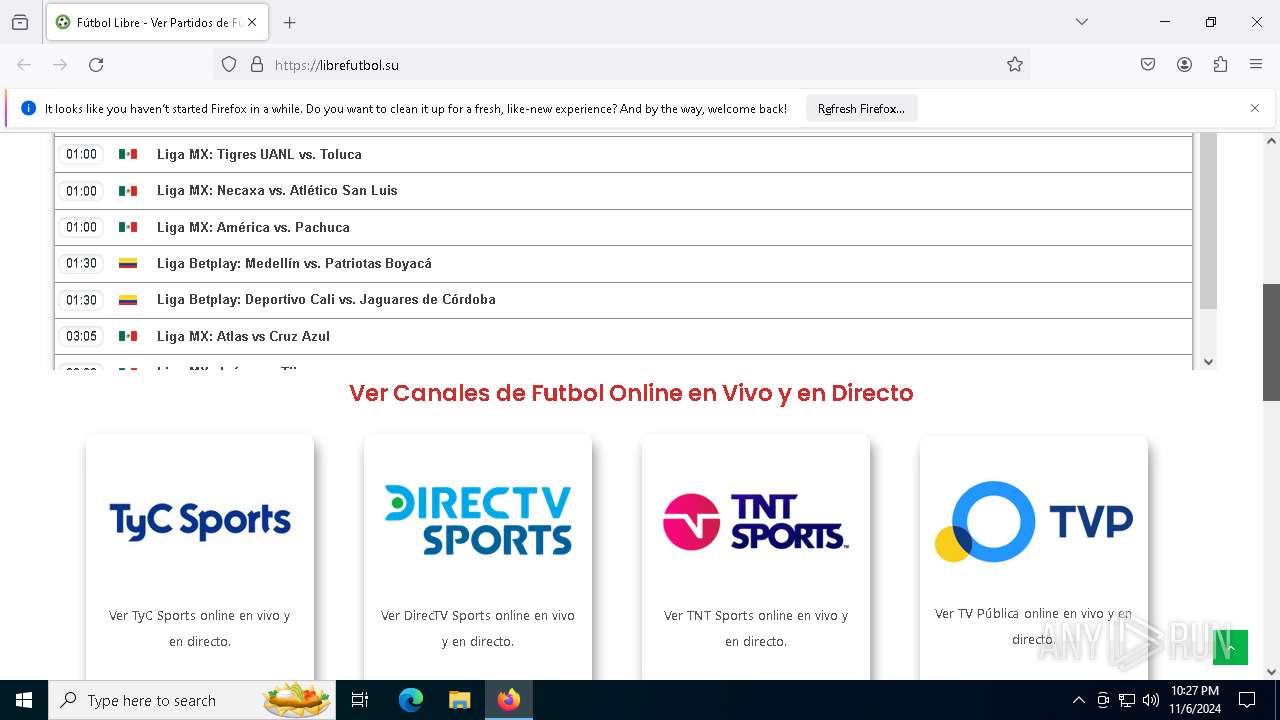Open Deportivo Cali vs. Jaguares de Córdoba match
The image size is (1280, 720).
tap(623, 299)
